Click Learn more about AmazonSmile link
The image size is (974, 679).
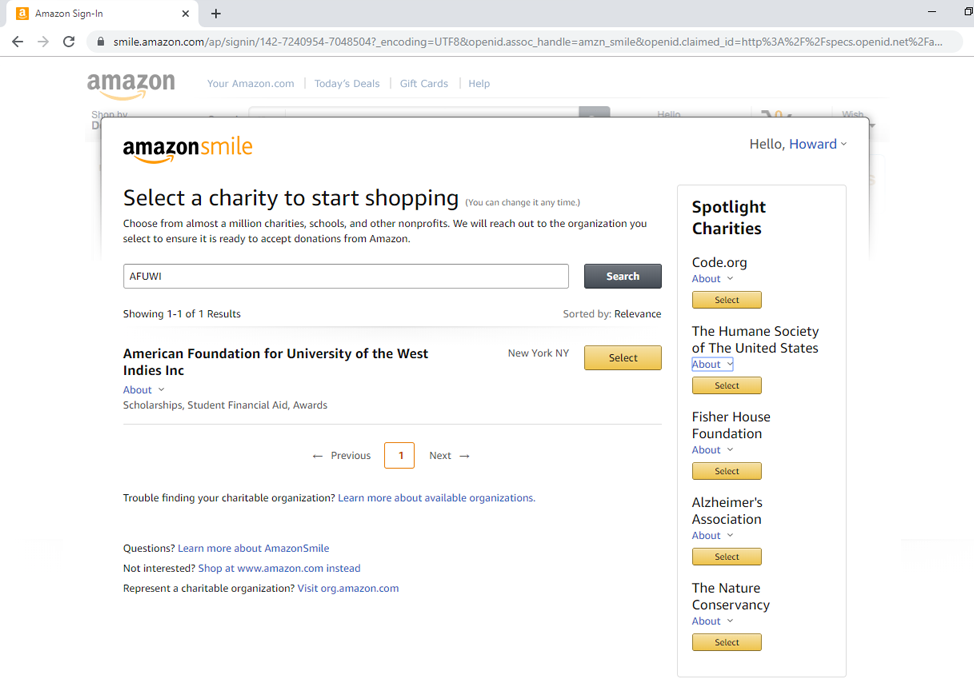[253, 549]
